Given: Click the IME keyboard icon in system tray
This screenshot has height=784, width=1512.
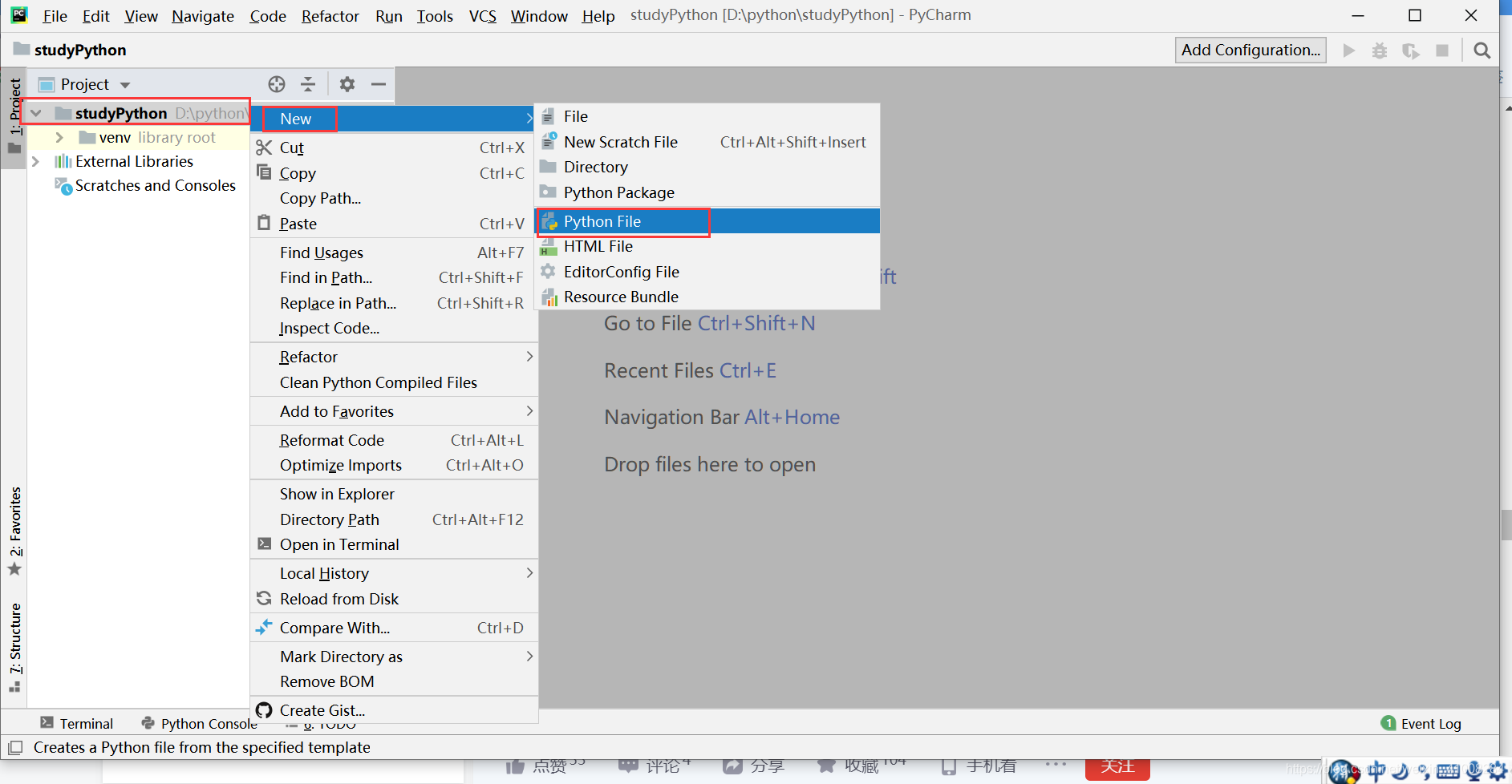Looking at the screenshot, I should (x=1449, y=771).
